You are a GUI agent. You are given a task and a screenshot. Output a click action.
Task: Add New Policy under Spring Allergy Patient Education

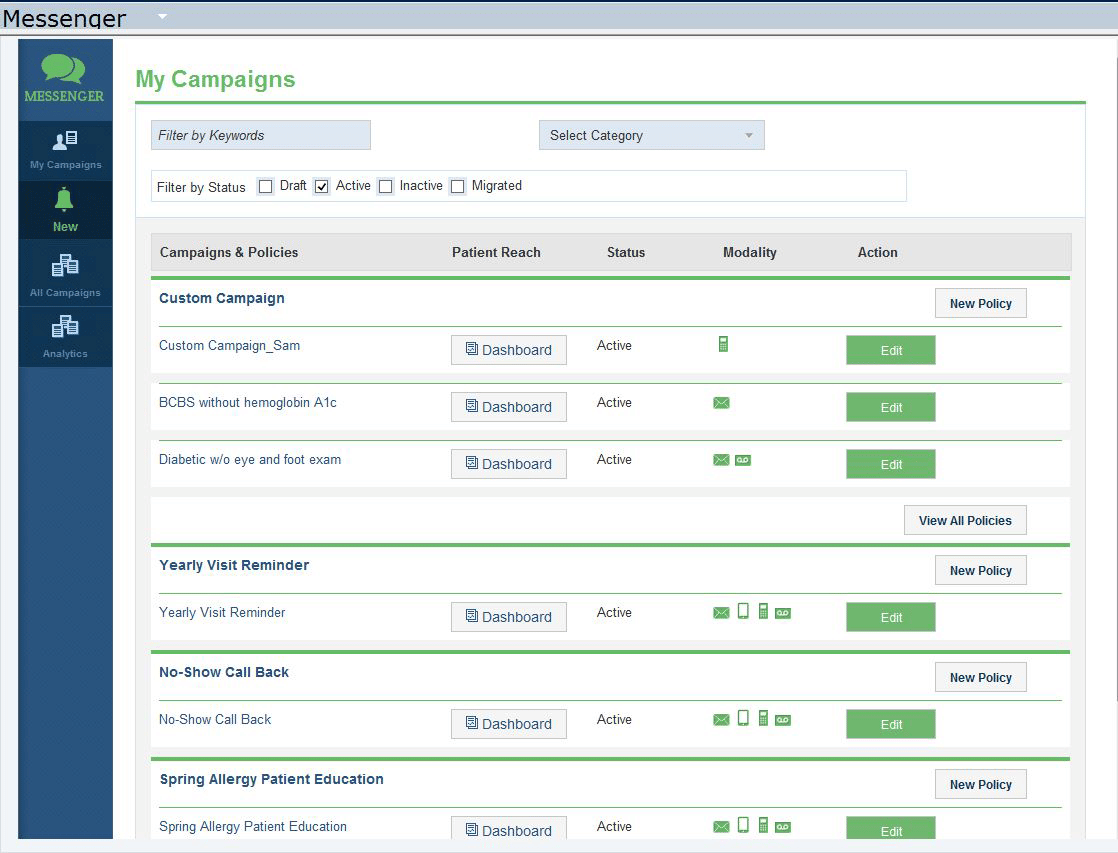coord(980,784)
